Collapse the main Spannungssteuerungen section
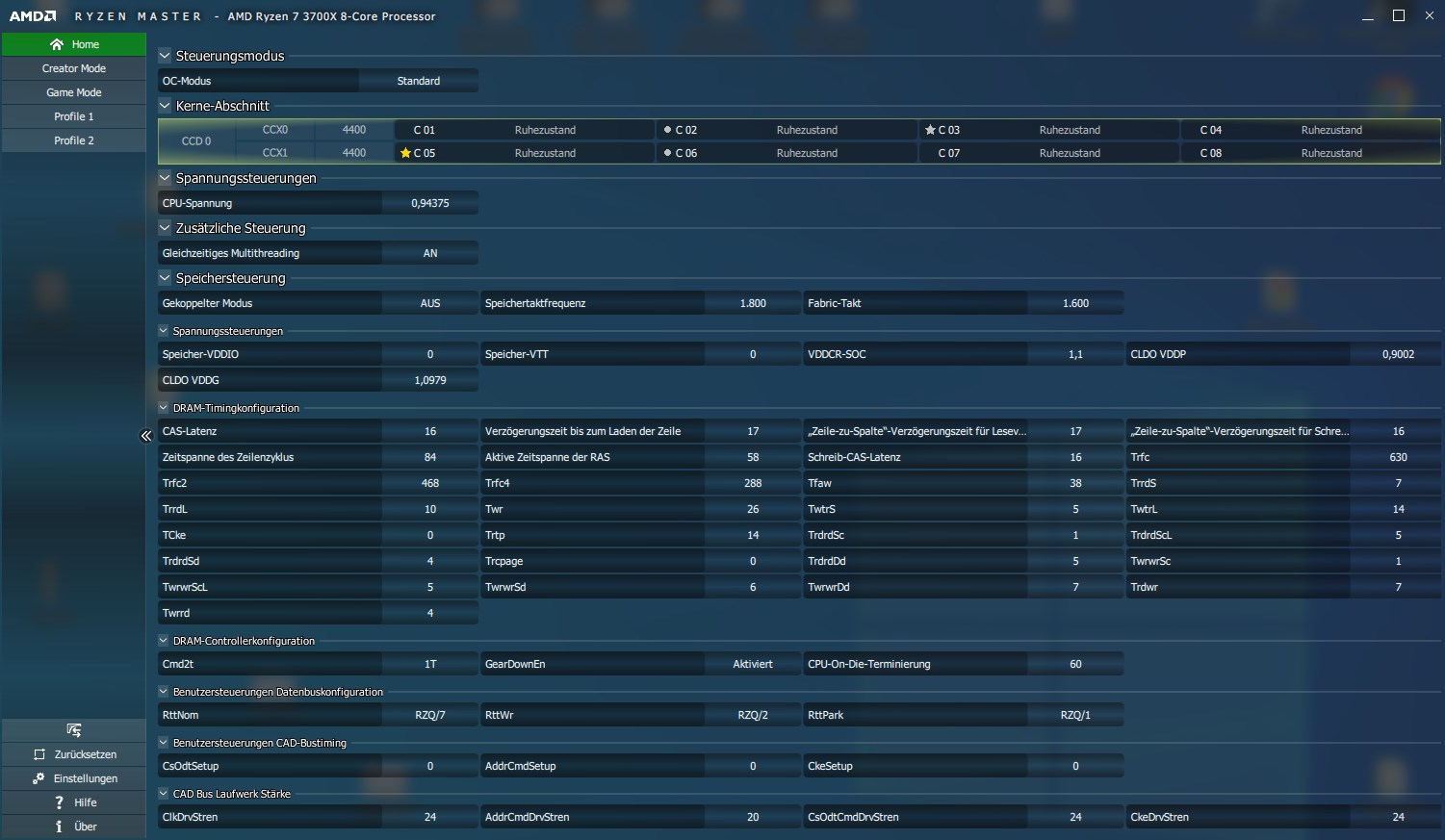Viewport: 1445px width, 840px height. (165, 178)
